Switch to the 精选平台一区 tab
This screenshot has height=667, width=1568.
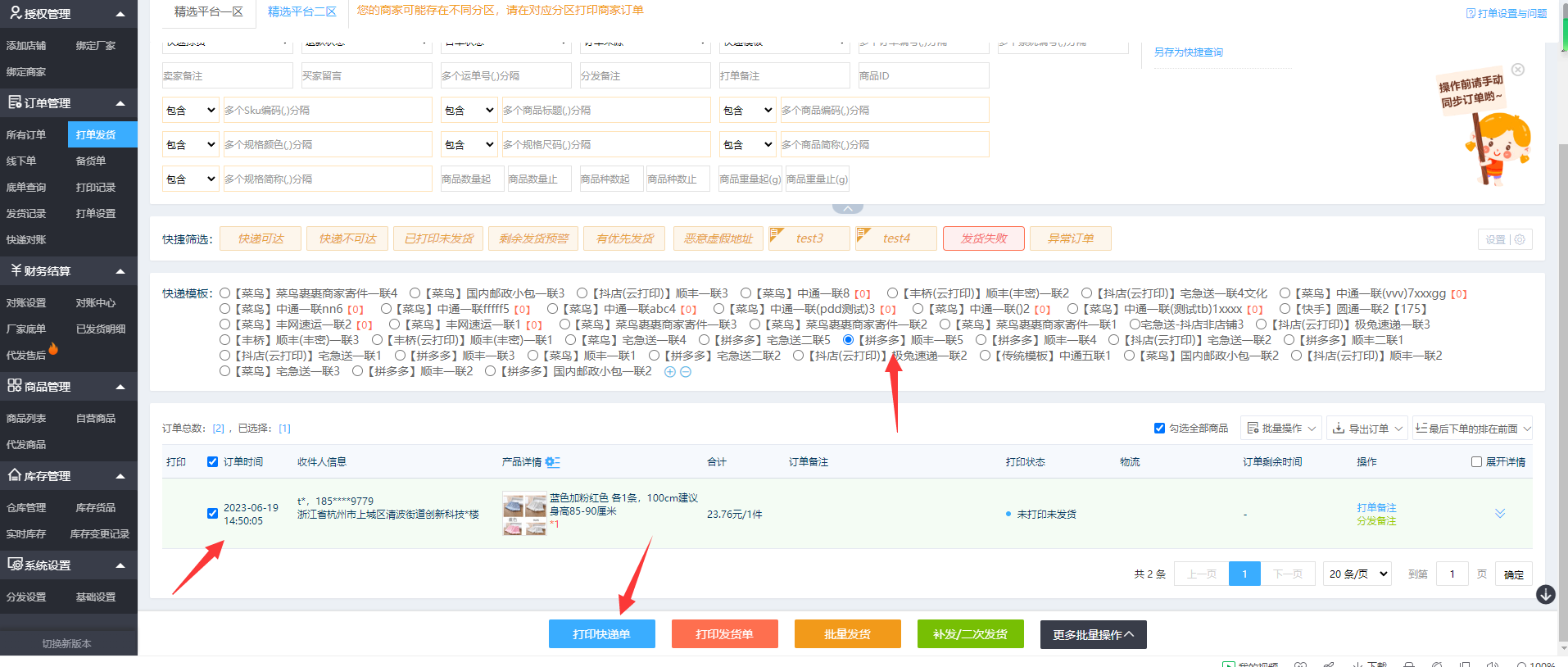[208, 11]
